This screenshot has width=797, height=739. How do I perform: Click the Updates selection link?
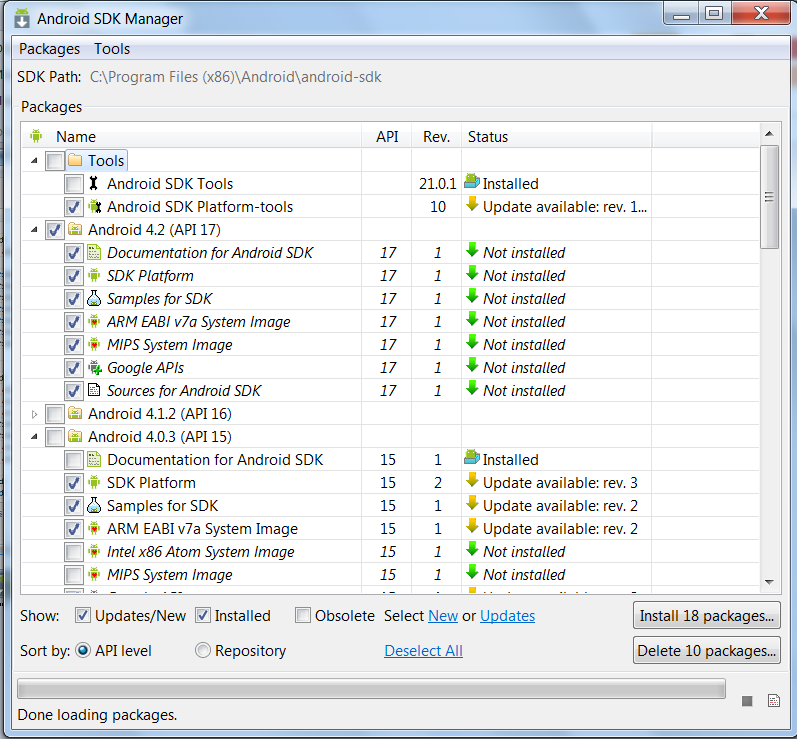coord(507,615)
